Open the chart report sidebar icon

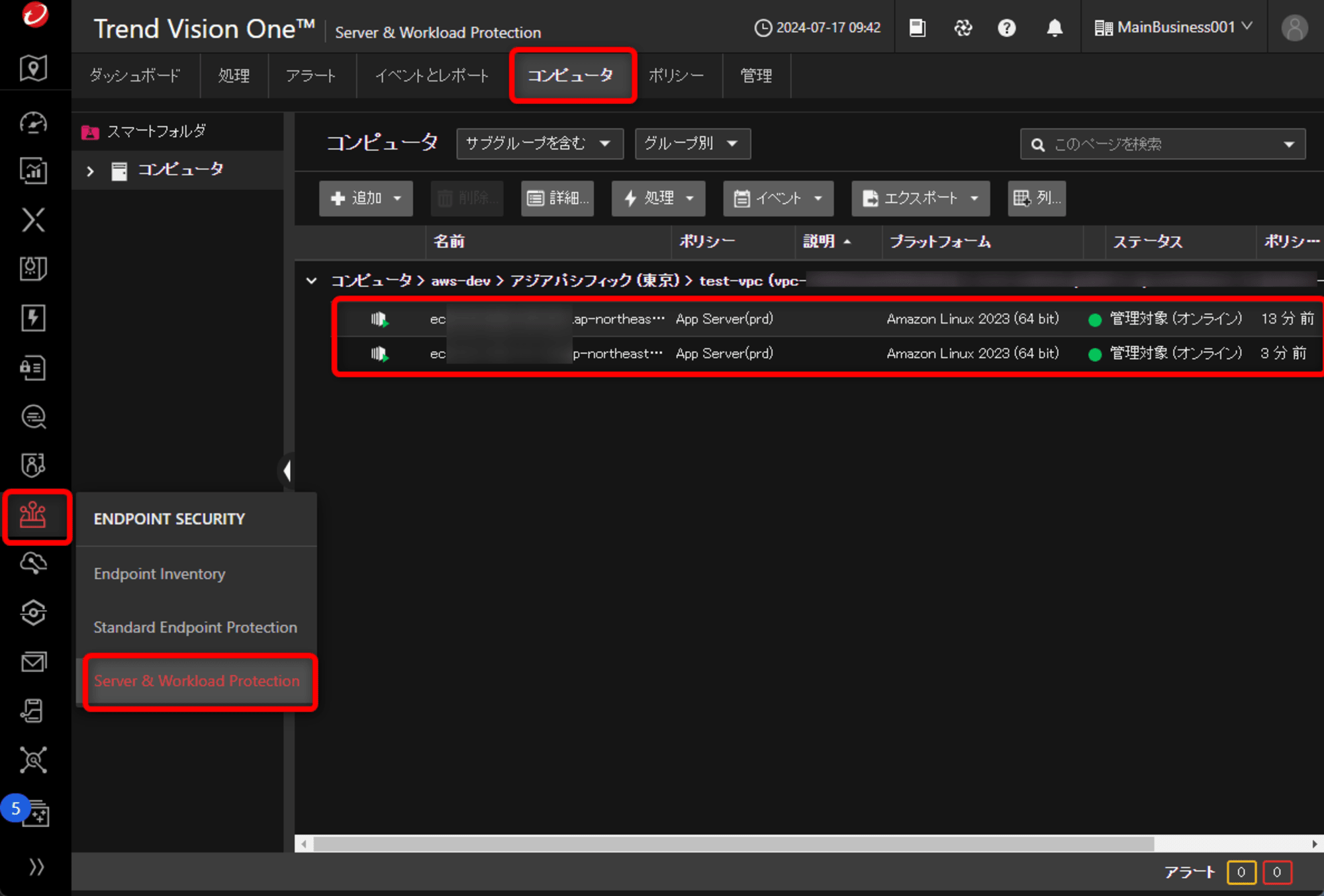point(34,171)
